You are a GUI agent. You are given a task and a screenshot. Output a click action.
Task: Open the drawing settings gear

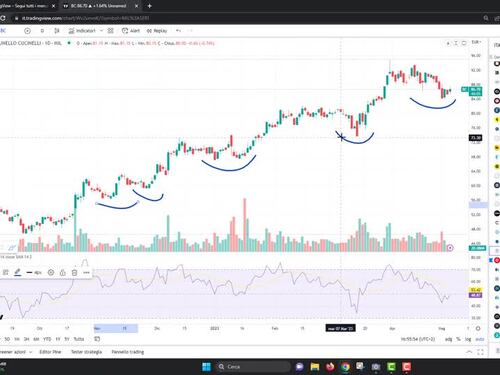pyautogui.click(x=51, y=272)
